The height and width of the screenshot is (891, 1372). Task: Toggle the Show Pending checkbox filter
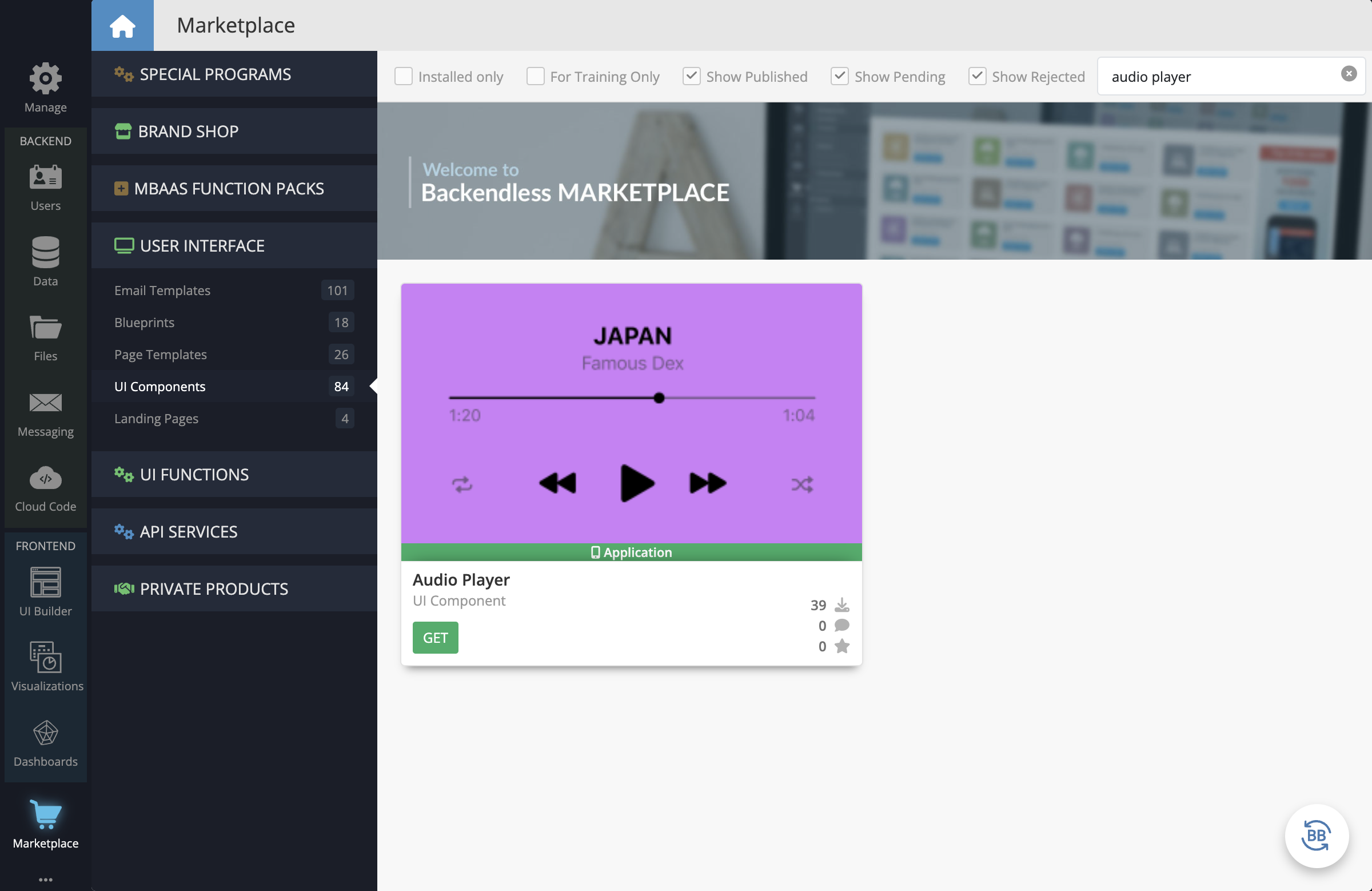[839, 76]
